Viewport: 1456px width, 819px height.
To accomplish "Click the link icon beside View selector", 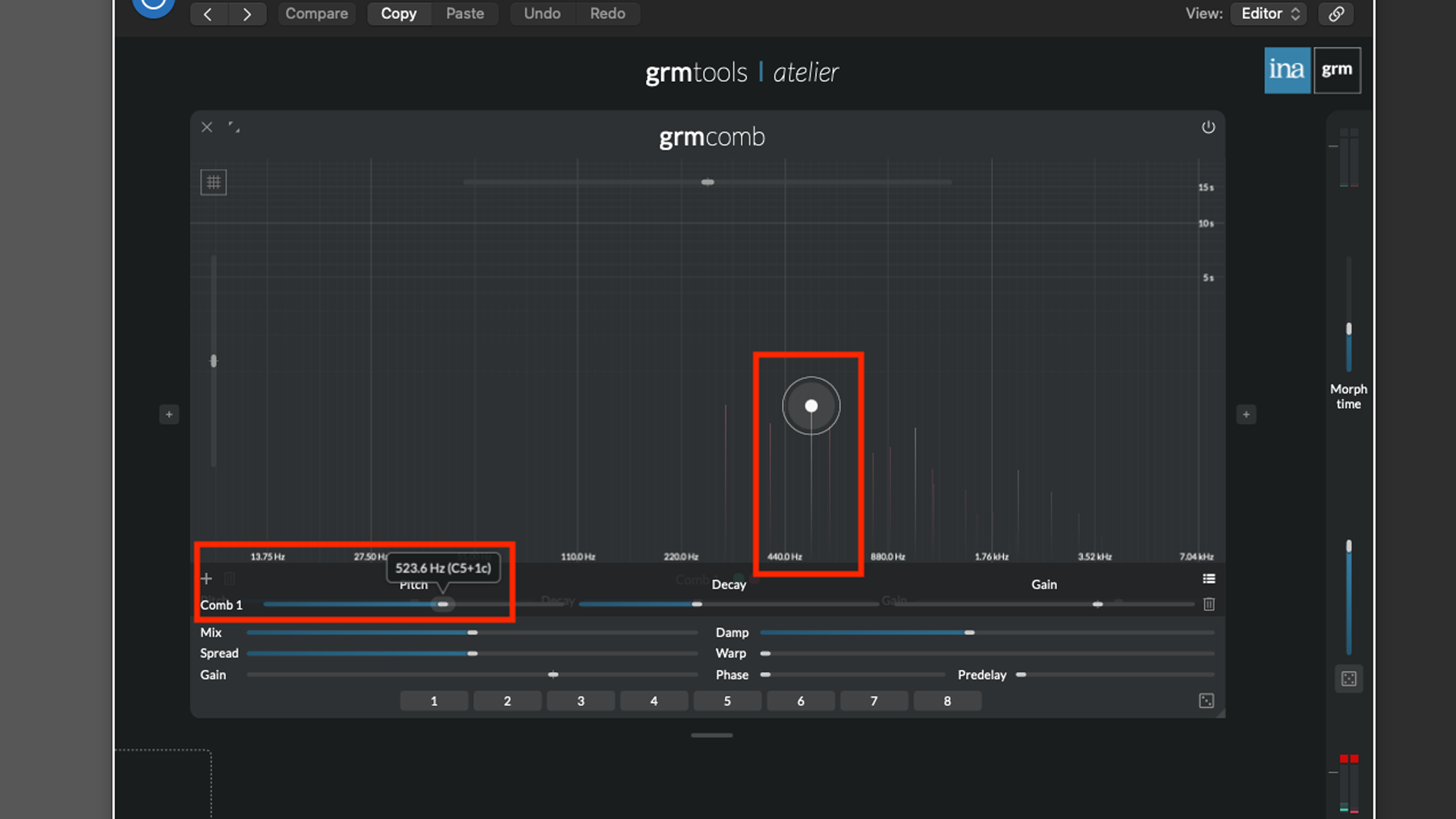I will click(x=1336, y=14).
